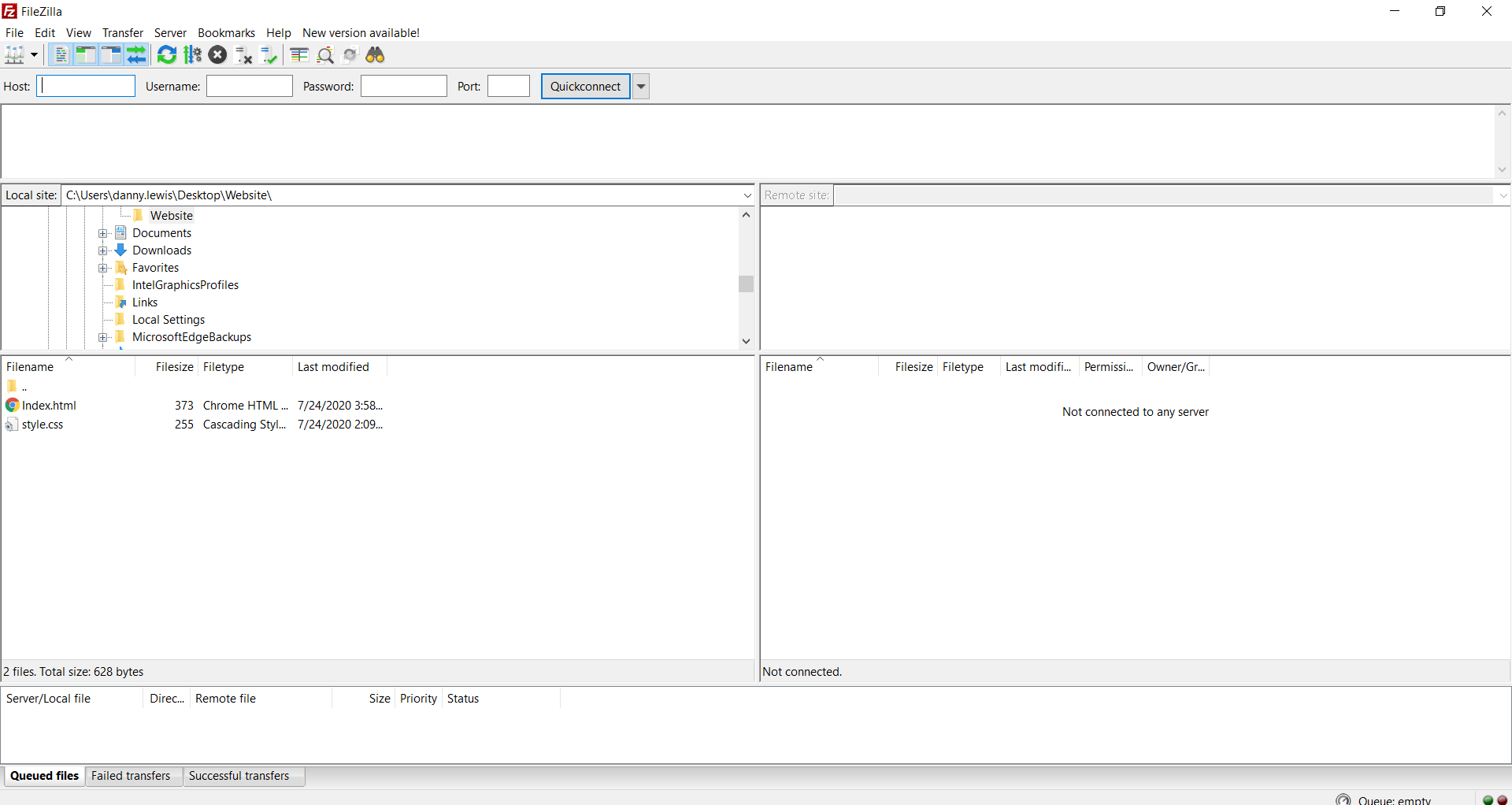Toggle synchronized browsing icon

coord(350,55)
